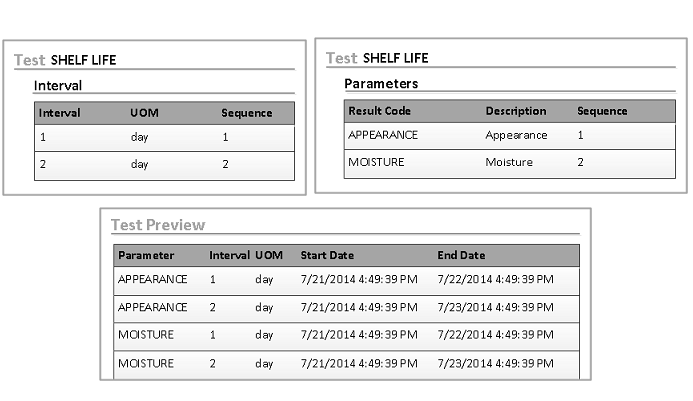Screen dimensions: 693x401
Task: Click the Interval section heading above the table
Action: pos(58,86)
